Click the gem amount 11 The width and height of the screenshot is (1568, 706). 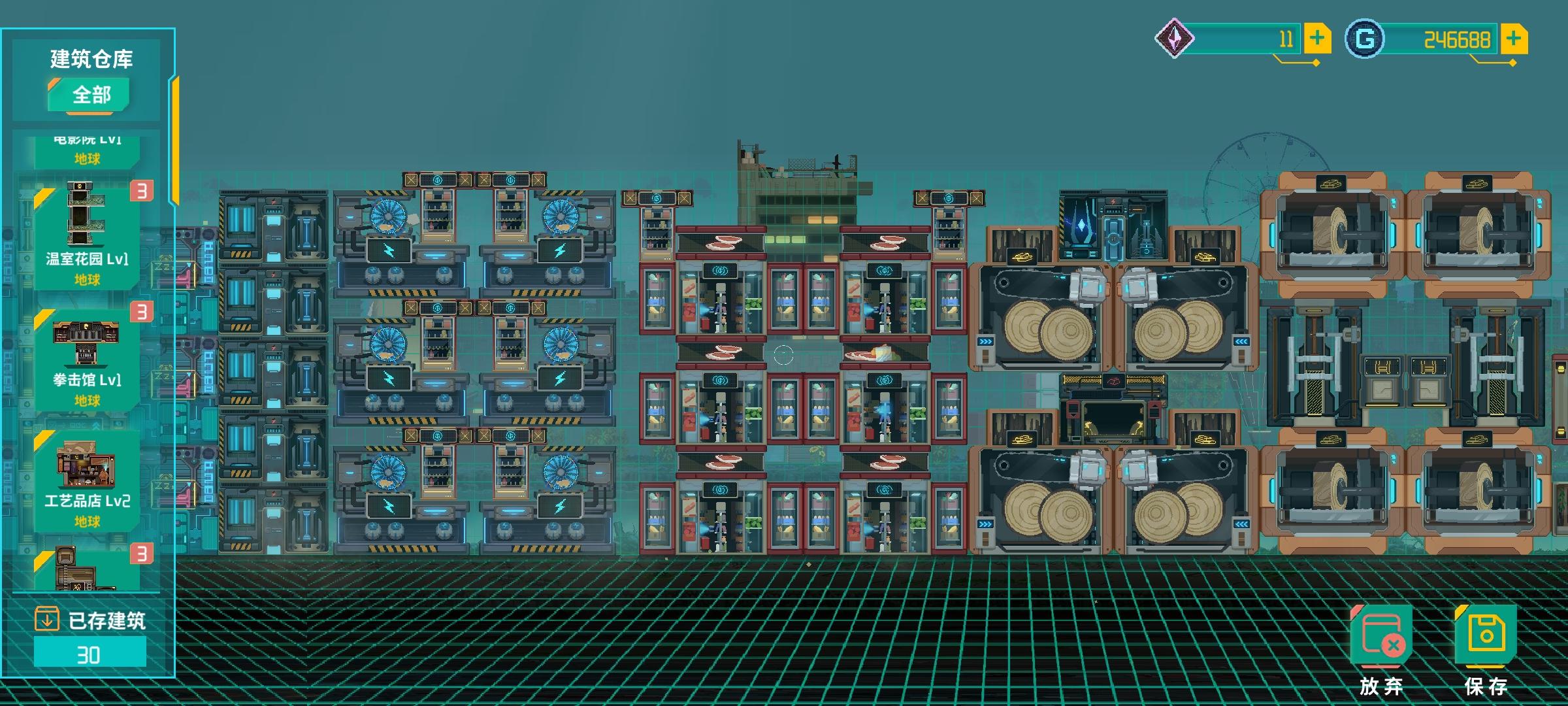pyautogui.click(x=1286, y=39)
